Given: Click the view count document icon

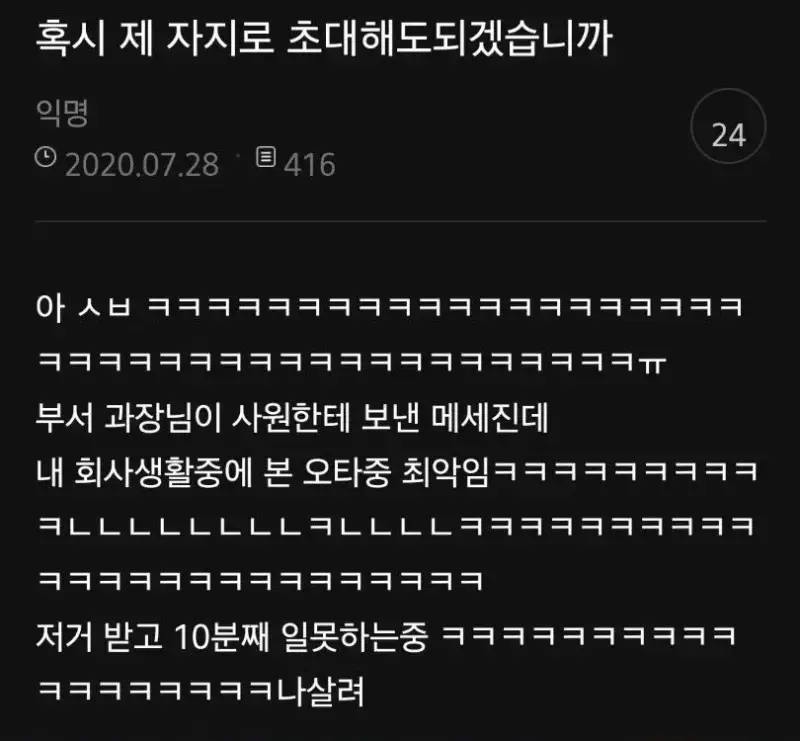Looking at the screenshot, I should coord(265,157).
